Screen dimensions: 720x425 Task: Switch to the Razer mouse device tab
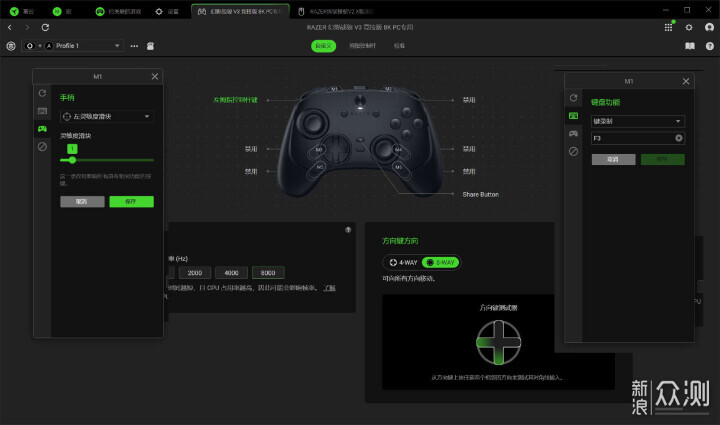coord(336,11)
